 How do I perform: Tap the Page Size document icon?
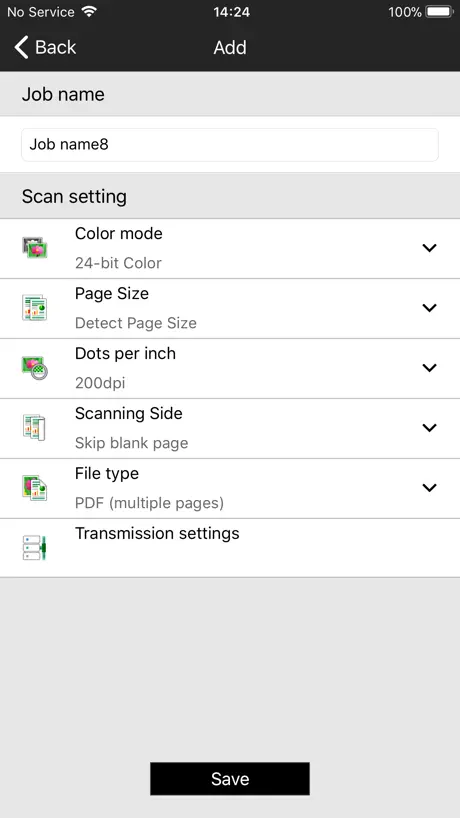tap(35, 307)
